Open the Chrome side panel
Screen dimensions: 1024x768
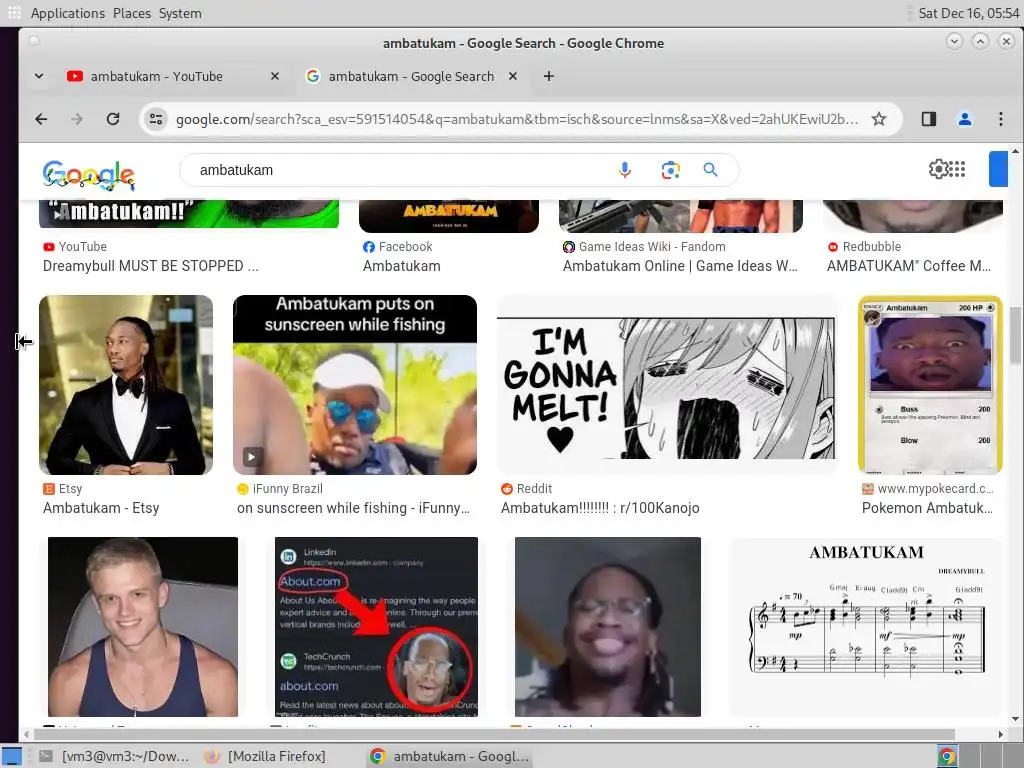(x=929, y=119)
